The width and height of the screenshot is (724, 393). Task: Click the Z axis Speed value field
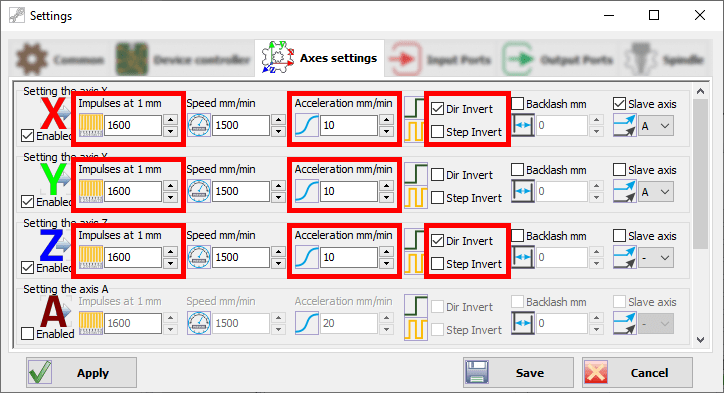coord(241,257)
